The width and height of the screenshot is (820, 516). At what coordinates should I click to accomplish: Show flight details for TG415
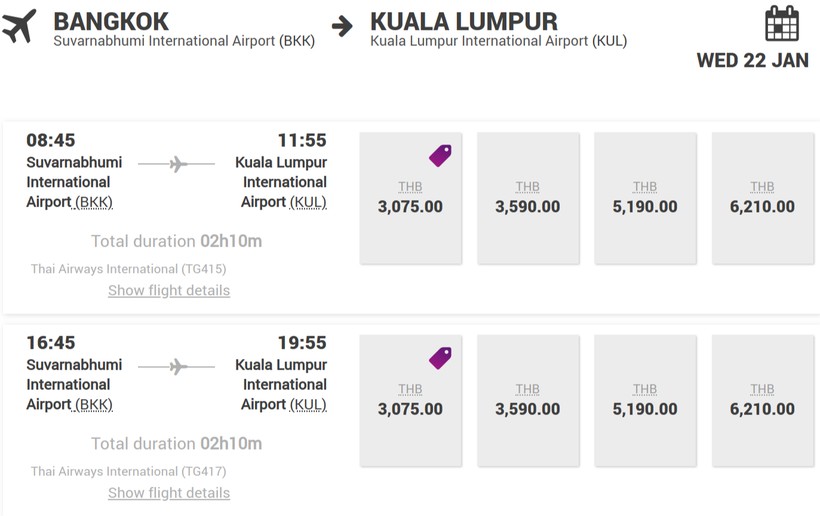169,291
